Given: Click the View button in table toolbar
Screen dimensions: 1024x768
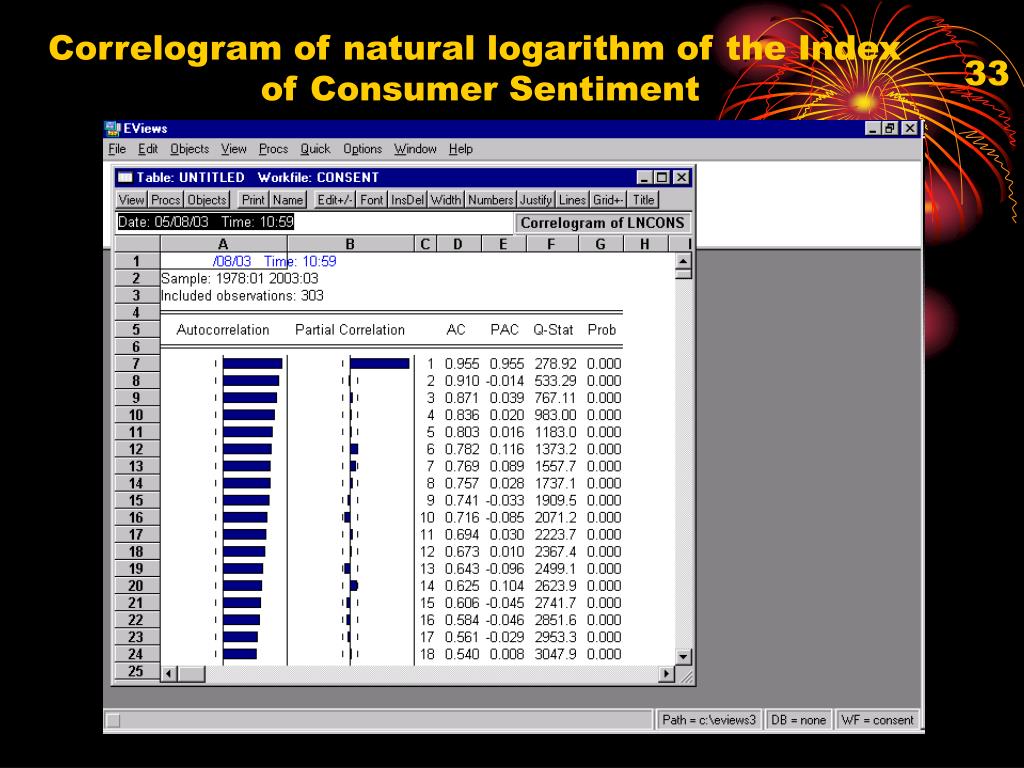Looking at the screenshot, I should click(x=131, y=200).
